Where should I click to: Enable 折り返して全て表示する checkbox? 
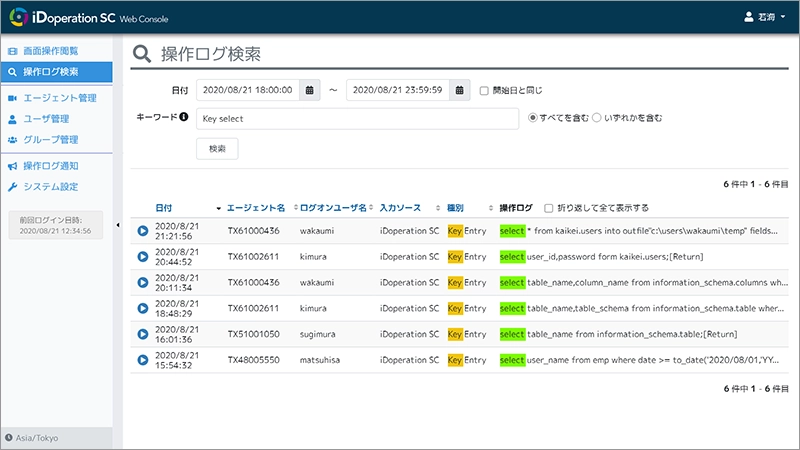[547, 208]
